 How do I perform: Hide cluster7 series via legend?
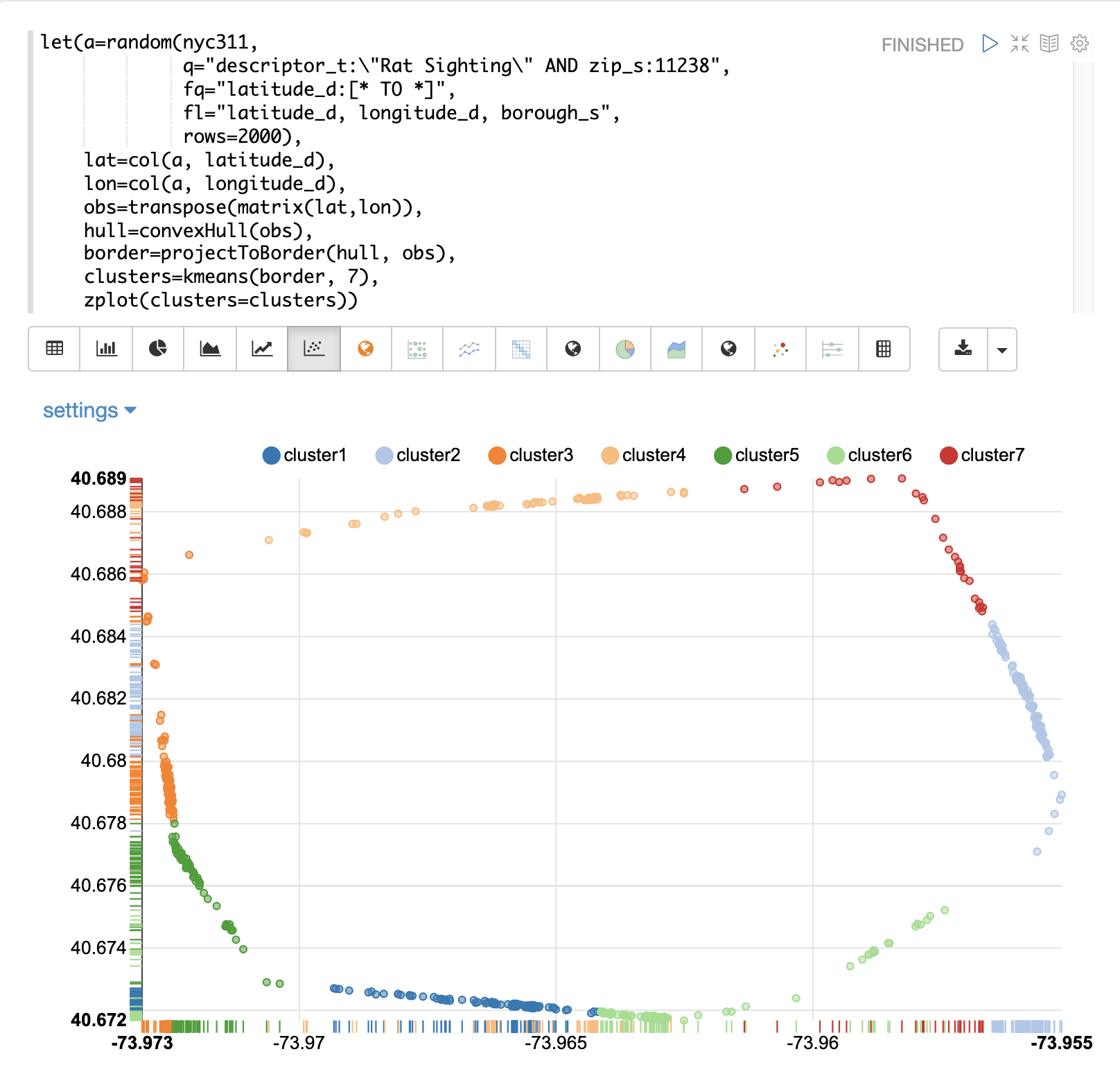point(981,456)
